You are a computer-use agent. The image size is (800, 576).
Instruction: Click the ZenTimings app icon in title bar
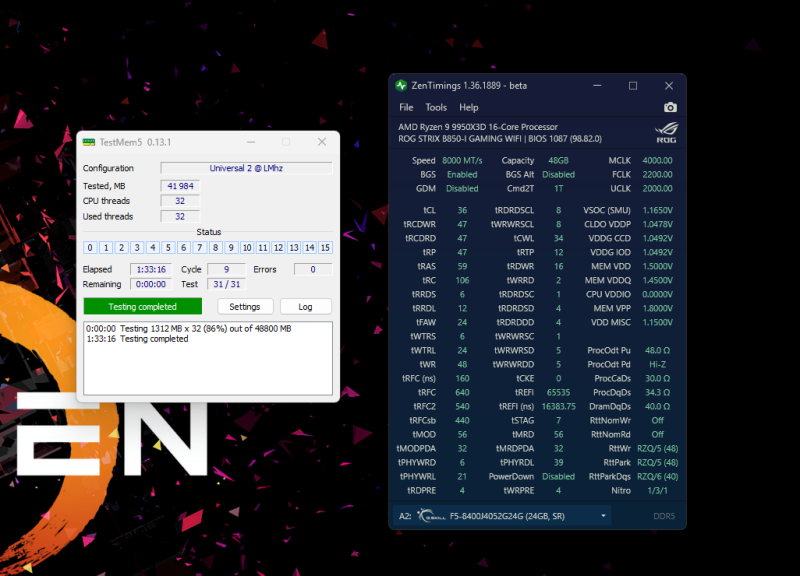coord(402,86)
